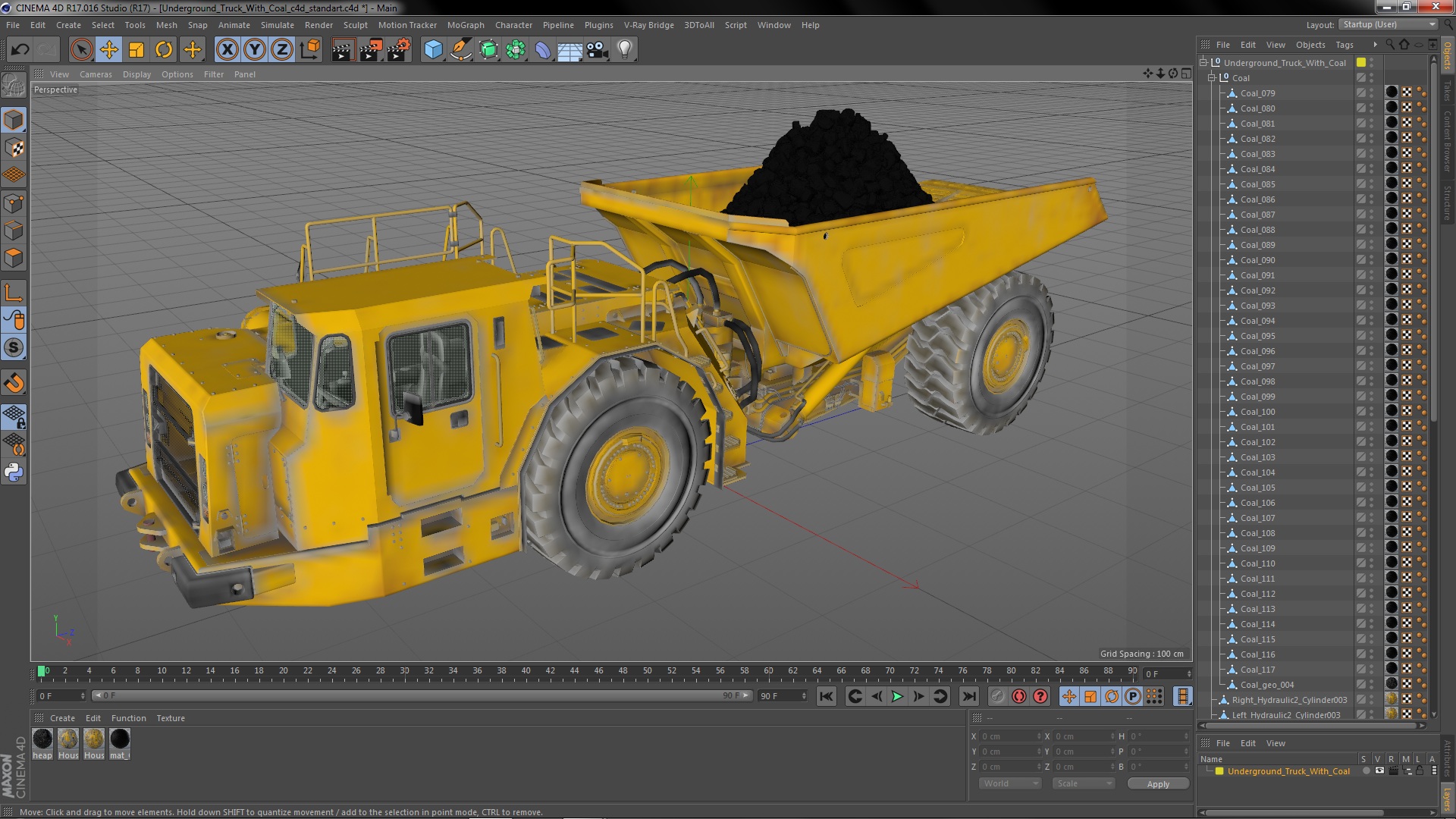Click the black material tag on Coal_090
The width and height of the screenshot is (1456, 819).
(1392, 260)
